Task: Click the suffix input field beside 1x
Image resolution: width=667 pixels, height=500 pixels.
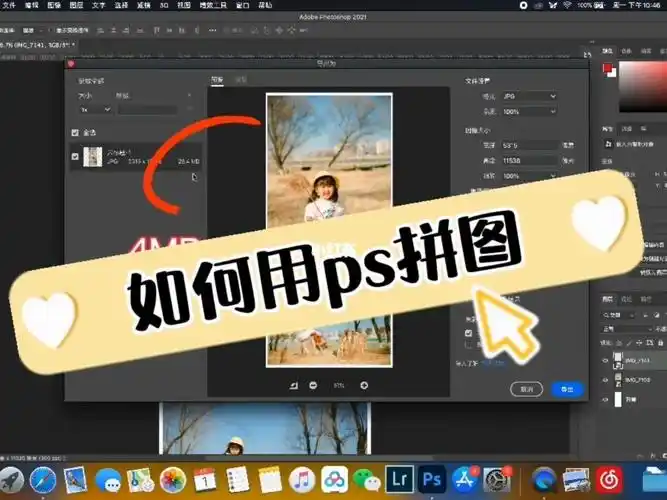Action: click(x=147, y=110)
